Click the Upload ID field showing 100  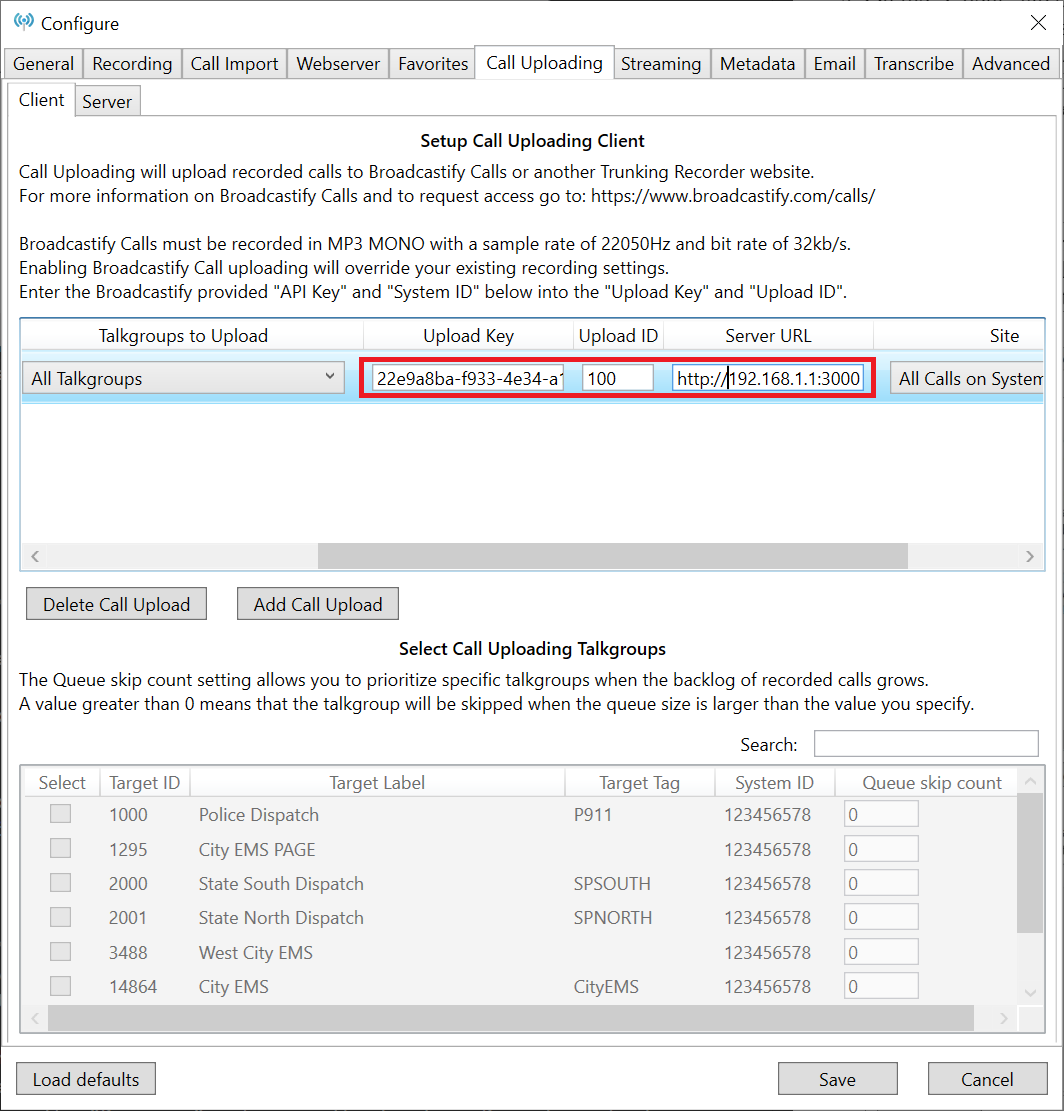click(617, 378)
